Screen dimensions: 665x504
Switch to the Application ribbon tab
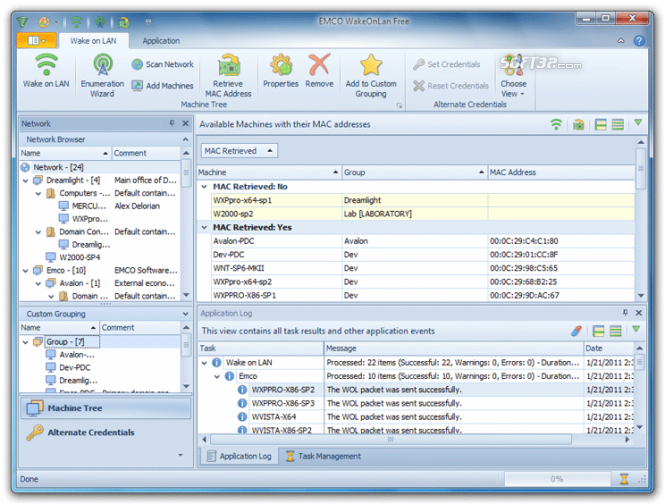pyautogui.click(x=161, y=41)
